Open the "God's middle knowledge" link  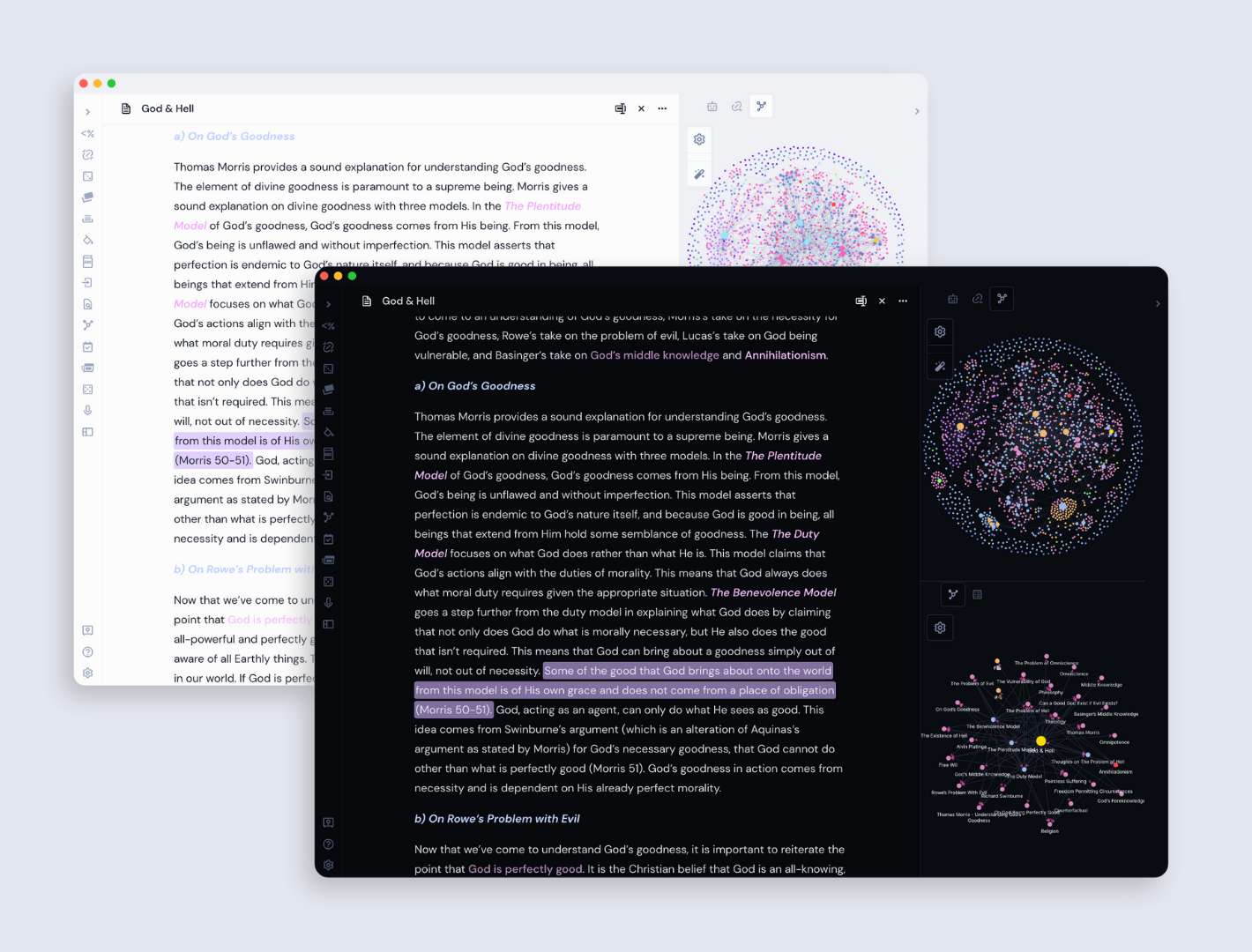point(654,355)
